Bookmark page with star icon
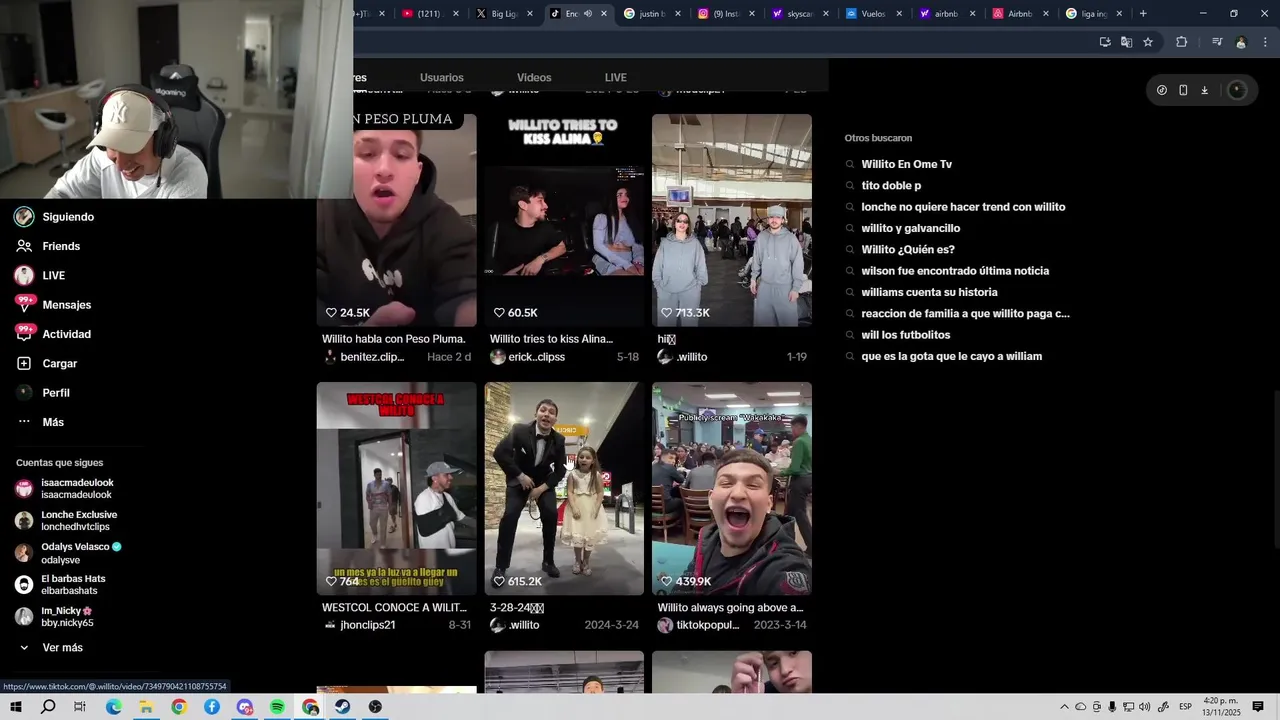The height and width of the screenshot is (720, 1280). (x=1148, y=42)
